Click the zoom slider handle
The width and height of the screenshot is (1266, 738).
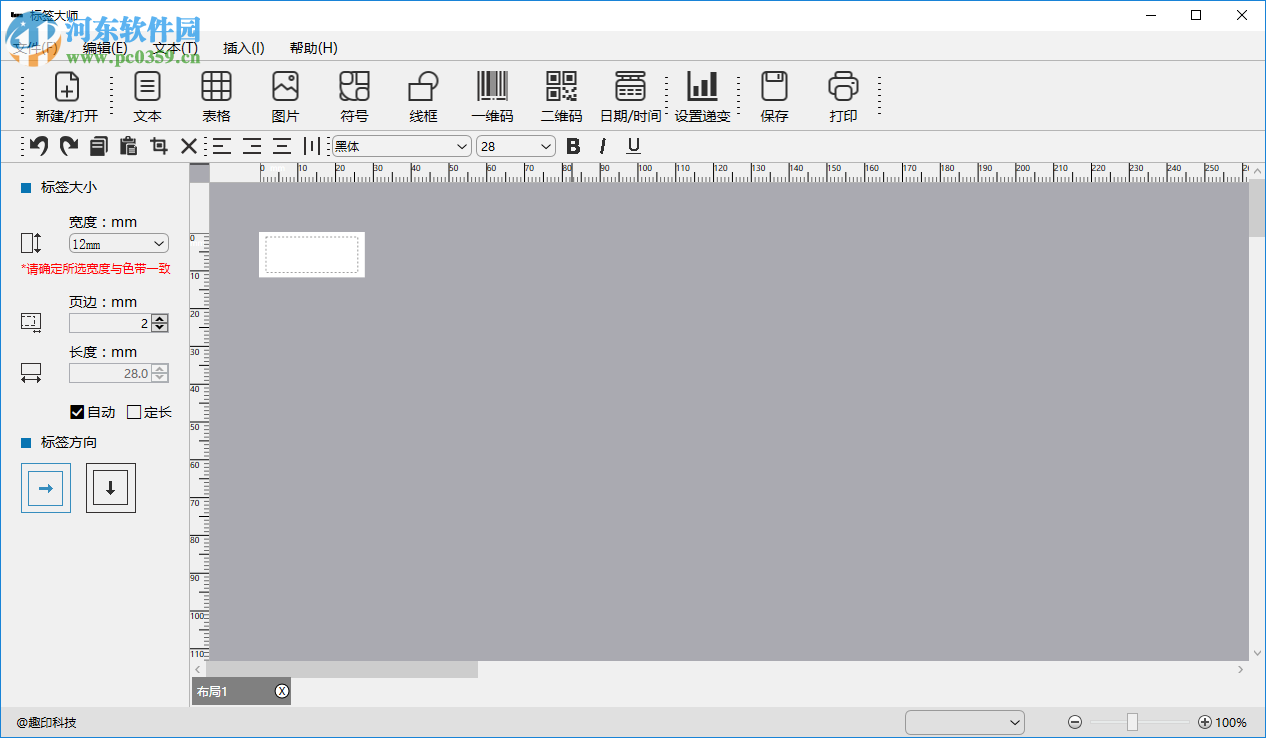click(1132, 722)
